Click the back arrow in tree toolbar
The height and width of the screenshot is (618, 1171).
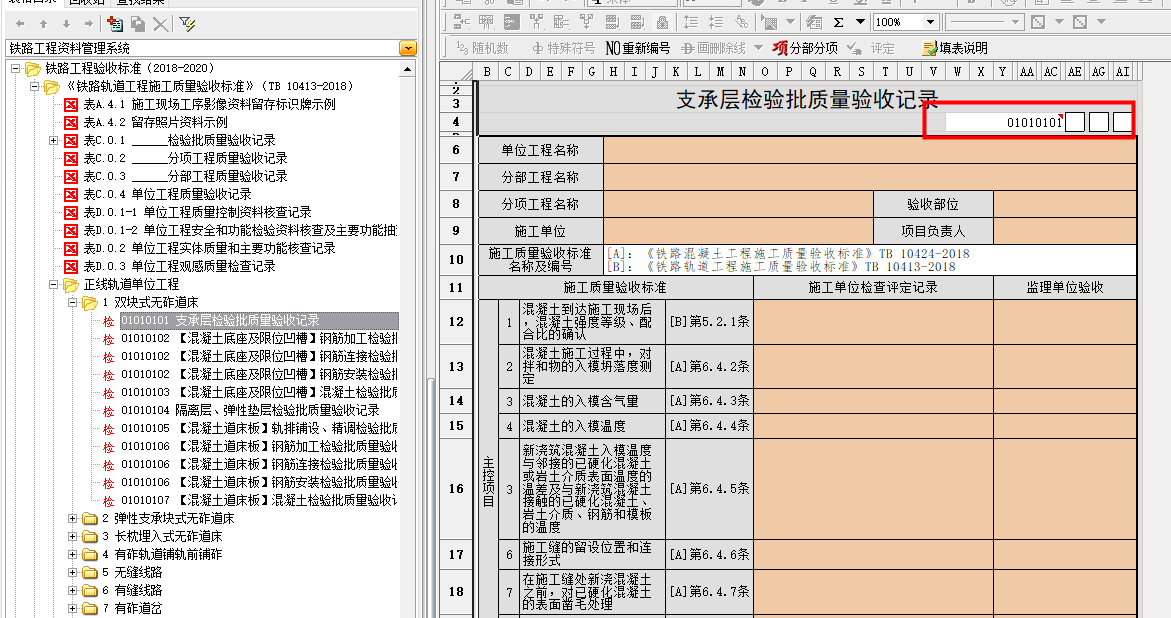pos(20,25)
